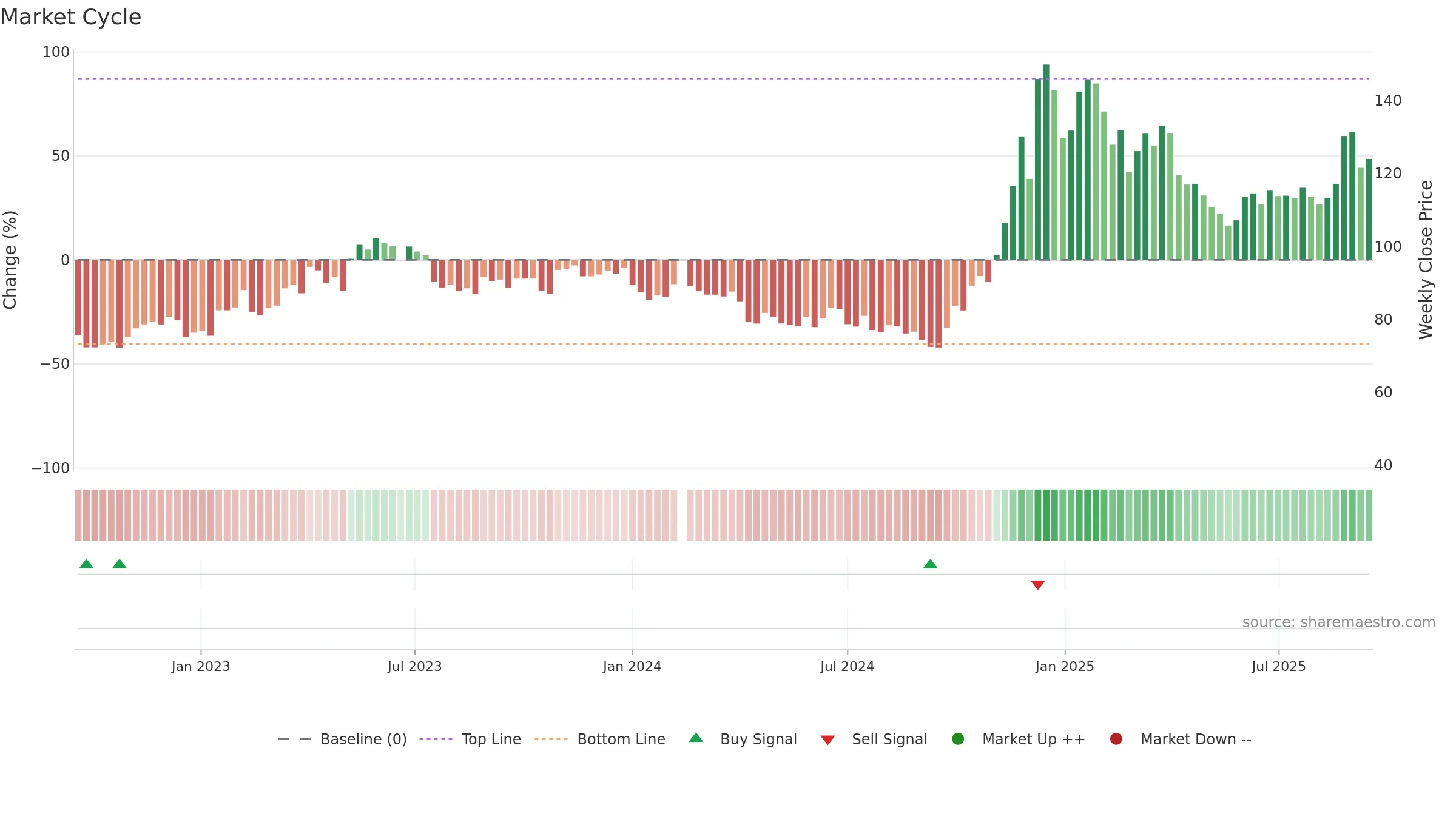This screenshot has height=819, width=1456.
Task: Click the 100 tick on the Change axis
Action: [x=56, y=52]
